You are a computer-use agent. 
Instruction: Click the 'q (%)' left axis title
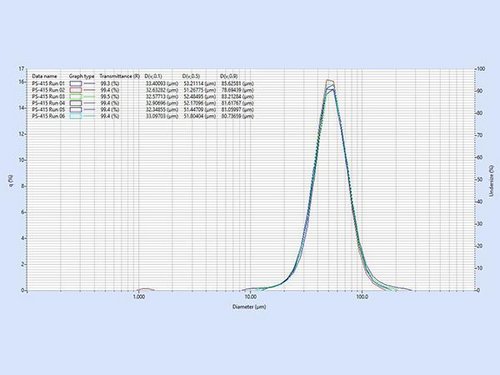pyautogui.click(x=11, y=180)
